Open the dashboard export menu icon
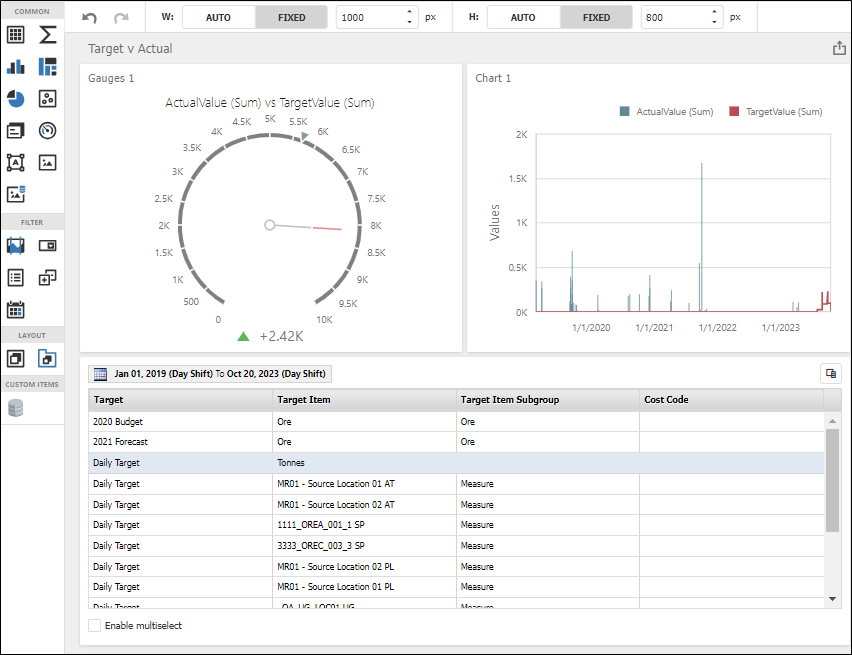852x655 pixels. coord(840,48)
